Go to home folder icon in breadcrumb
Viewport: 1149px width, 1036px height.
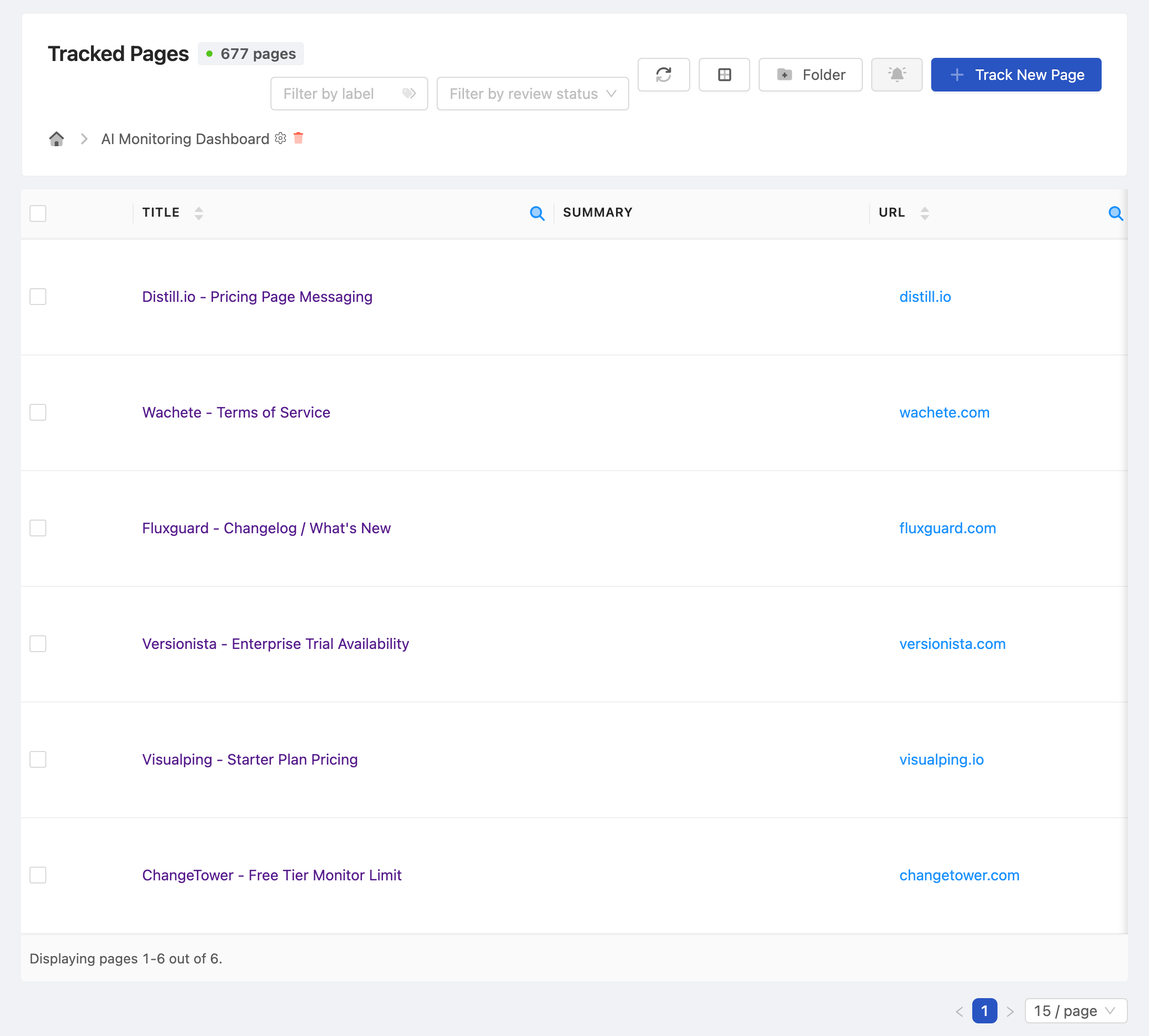pos(56,139)
